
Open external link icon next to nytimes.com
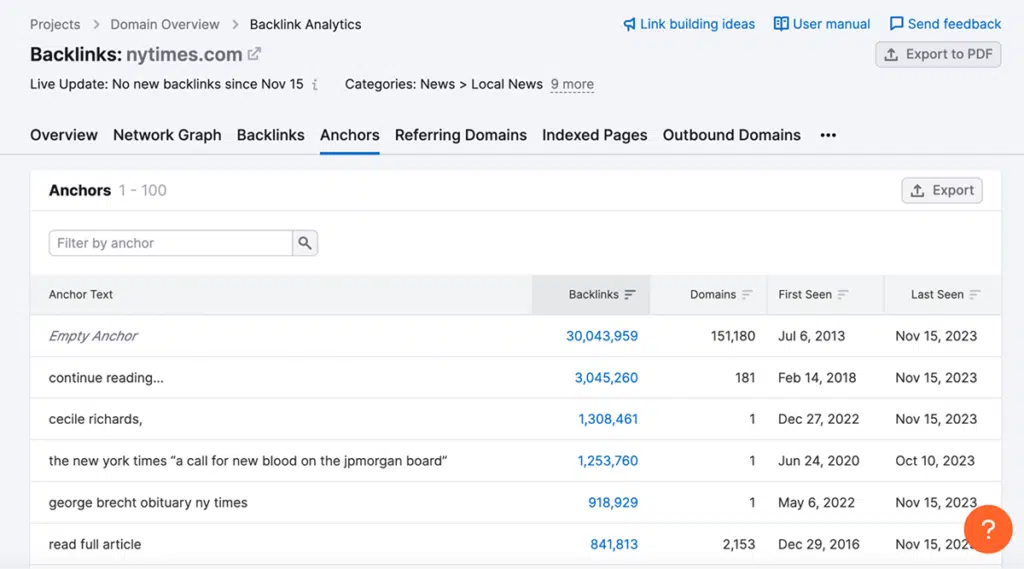point(254,54)
